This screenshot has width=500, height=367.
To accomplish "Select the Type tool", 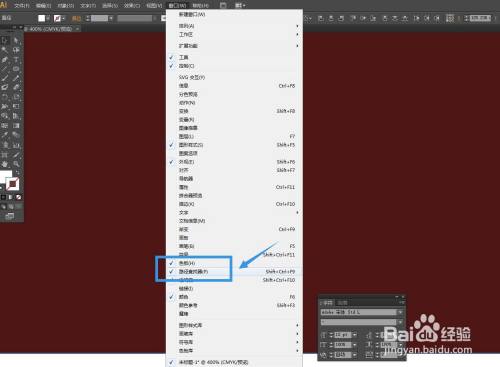I will [x=16, y=59].
